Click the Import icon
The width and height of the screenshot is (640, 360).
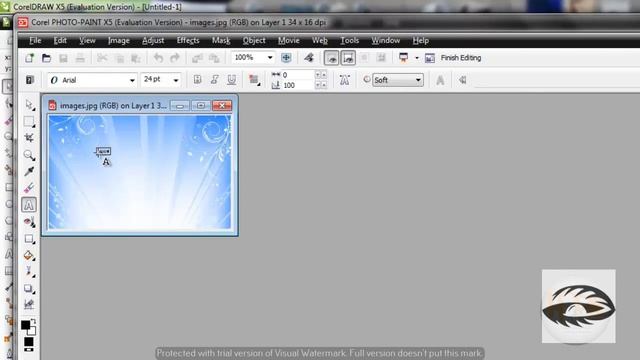[x=198, y=58]
